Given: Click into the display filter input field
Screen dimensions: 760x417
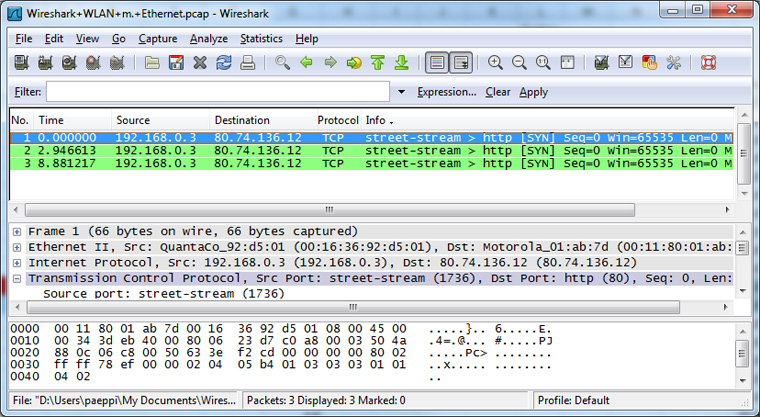Looking at the screenshot, I should coord(218,92).
